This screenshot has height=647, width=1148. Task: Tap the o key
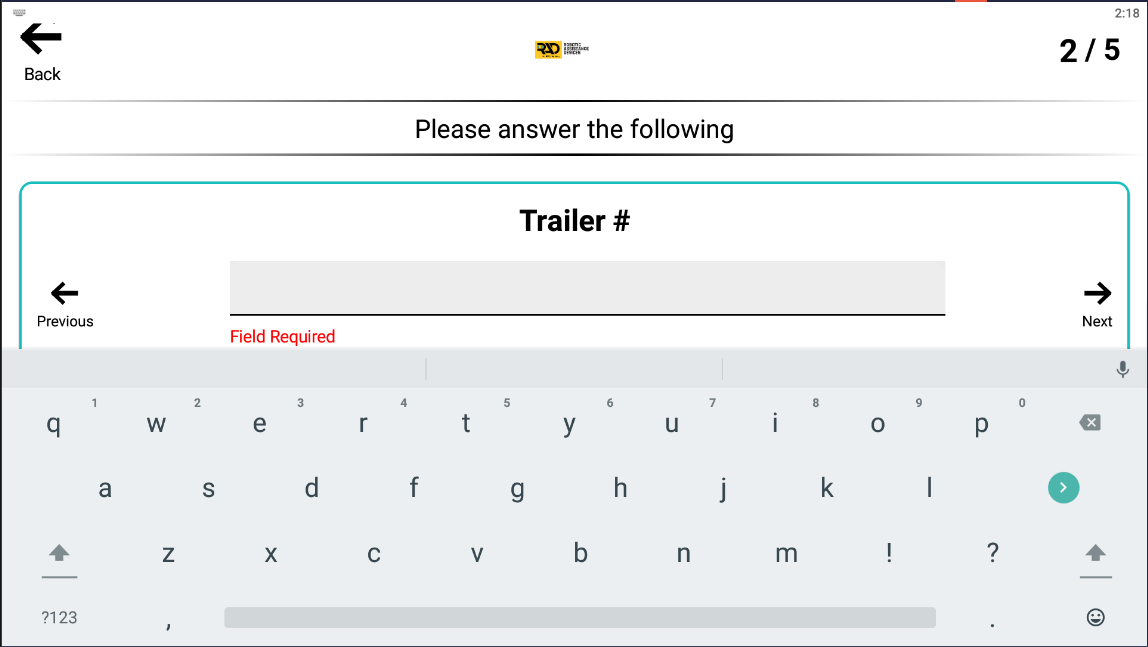[878, 423]
